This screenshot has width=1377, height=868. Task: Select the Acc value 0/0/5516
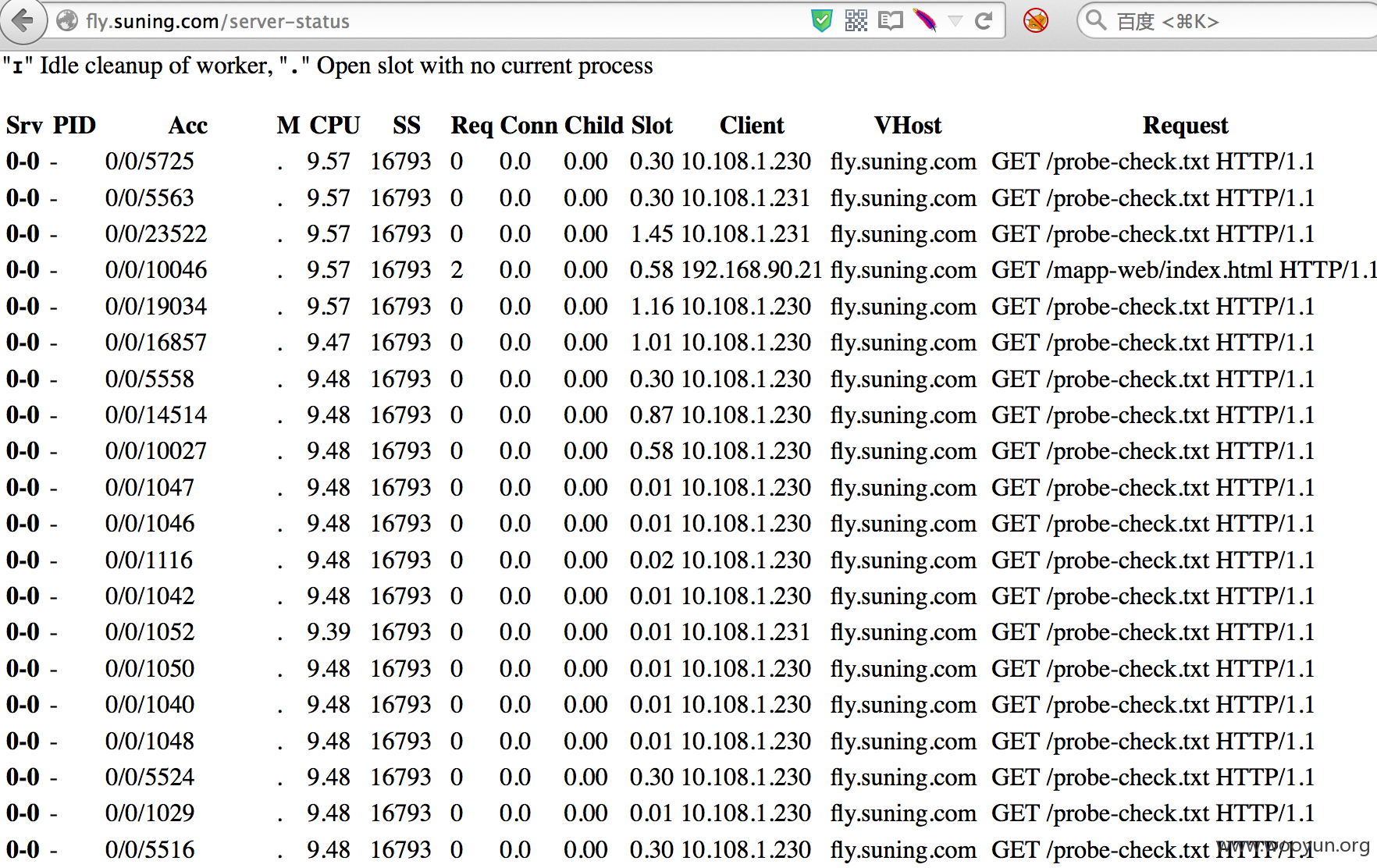(x=149, y=850)
